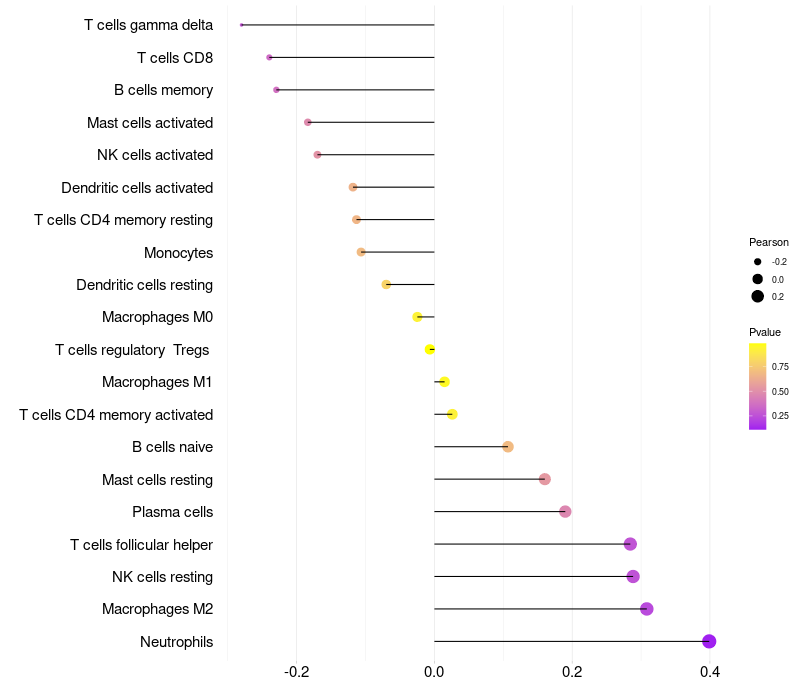Click the "Dendritic cells activated" label
Screen dimensions: 800x700
point(137,187)
